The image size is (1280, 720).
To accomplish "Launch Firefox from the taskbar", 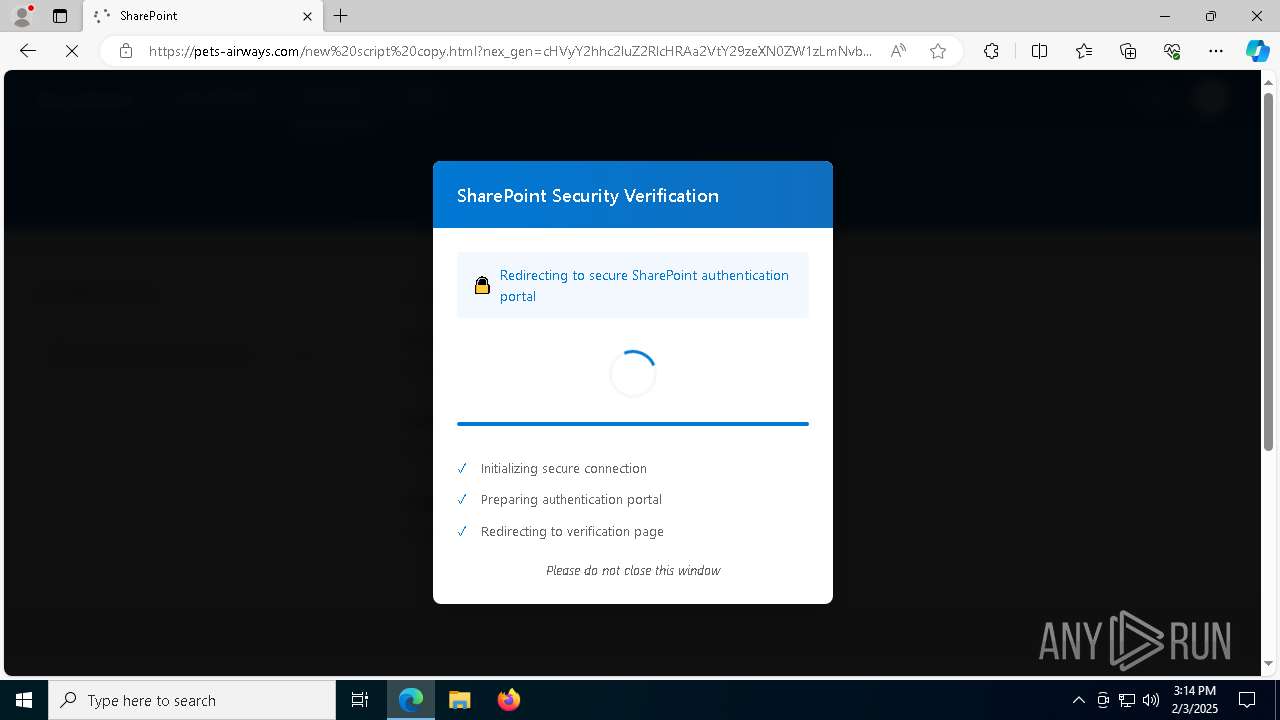I will point(508,700).
